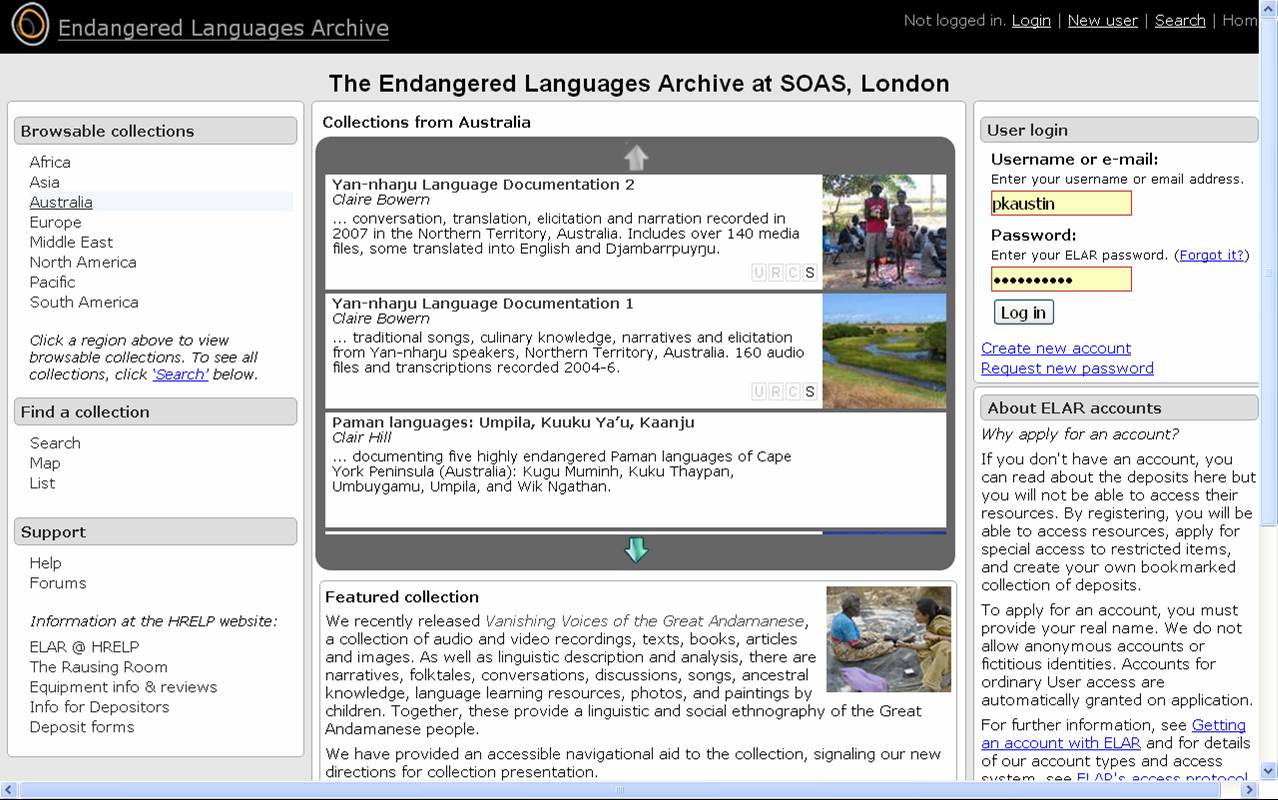Select South America region

click(x=84, y=302)
